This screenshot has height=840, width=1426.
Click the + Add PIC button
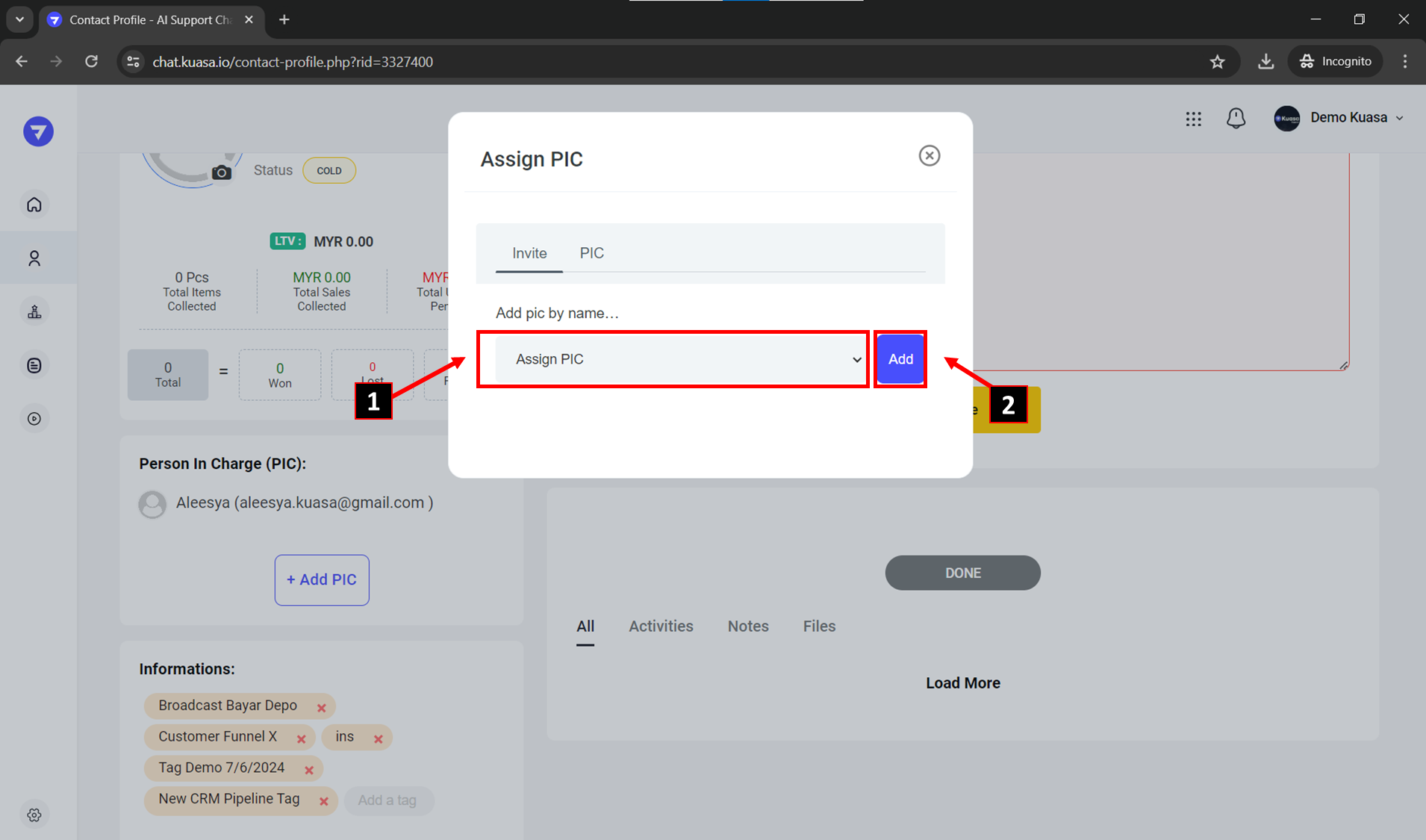(x=322, y=579)
